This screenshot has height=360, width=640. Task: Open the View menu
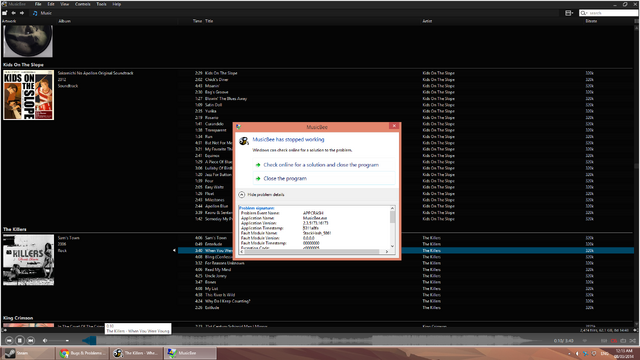click(64, 4)
